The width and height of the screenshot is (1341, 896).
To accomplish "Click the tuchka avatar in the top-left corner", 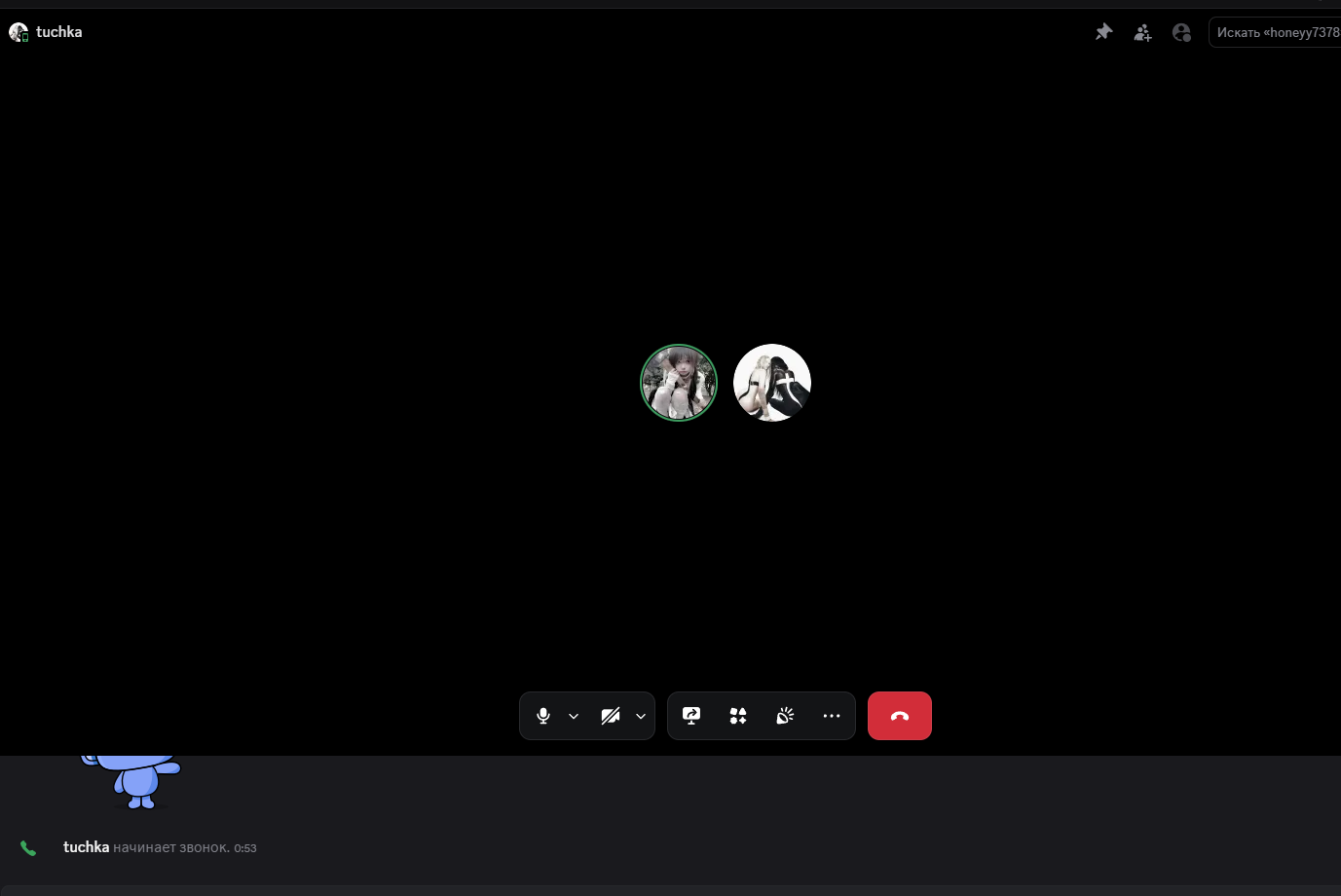I will tap(19, 31).
